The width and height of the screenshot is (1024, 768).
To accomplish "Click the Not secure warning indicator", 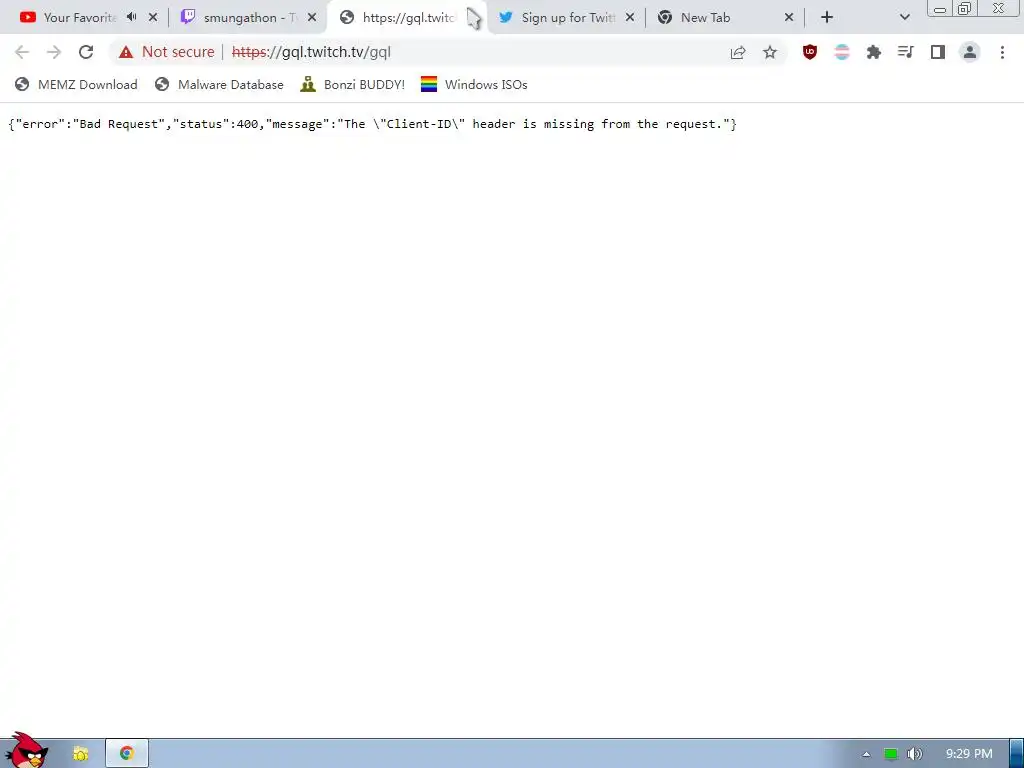I will point(167,52).
